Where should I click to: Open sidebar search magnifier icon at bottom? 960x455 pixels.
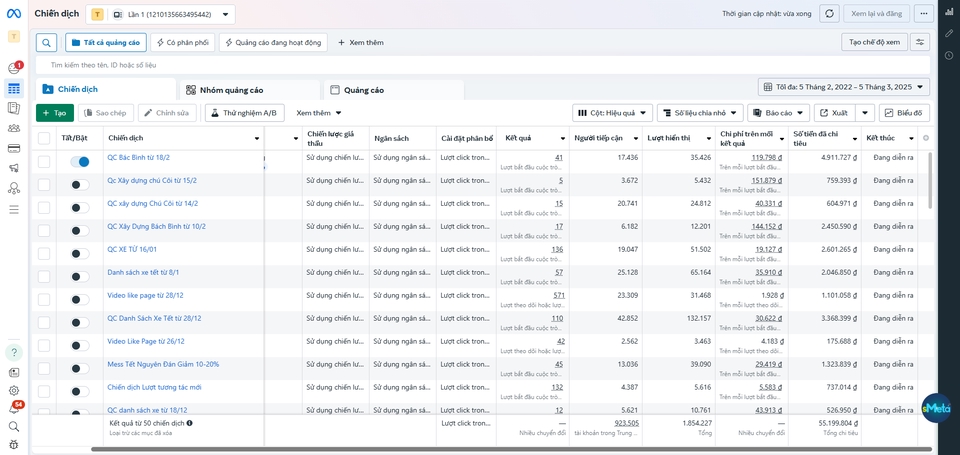coord(13,426)
